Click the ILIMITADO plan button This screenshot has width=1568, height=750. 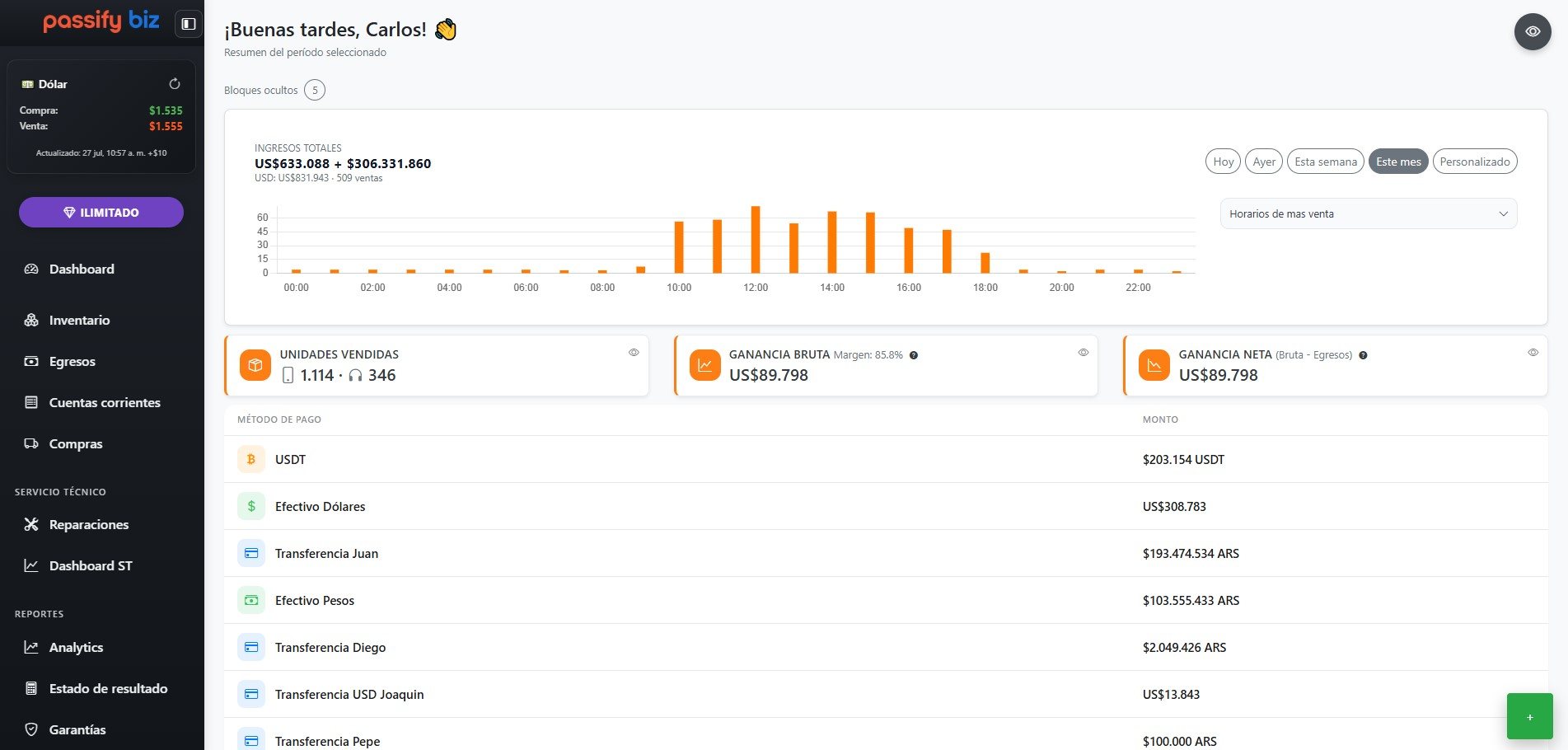coord(101,213)
